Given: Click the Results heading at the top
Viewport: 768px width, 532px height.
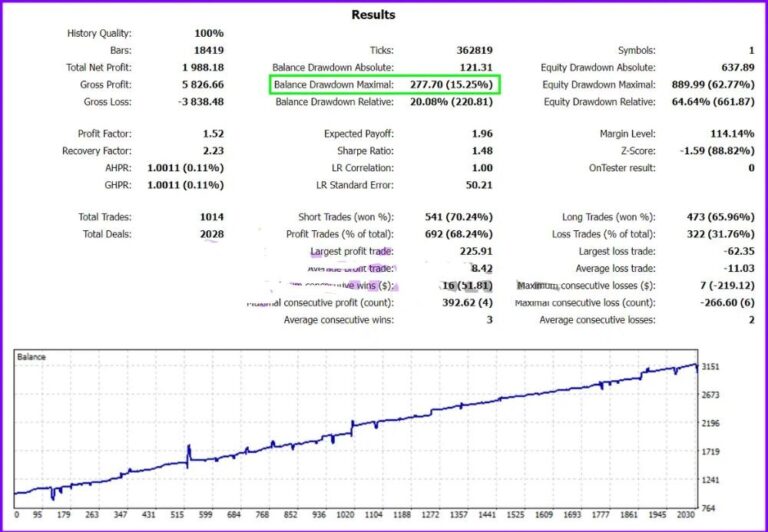Looking at the screenshot, I should (x=373, y=15).
